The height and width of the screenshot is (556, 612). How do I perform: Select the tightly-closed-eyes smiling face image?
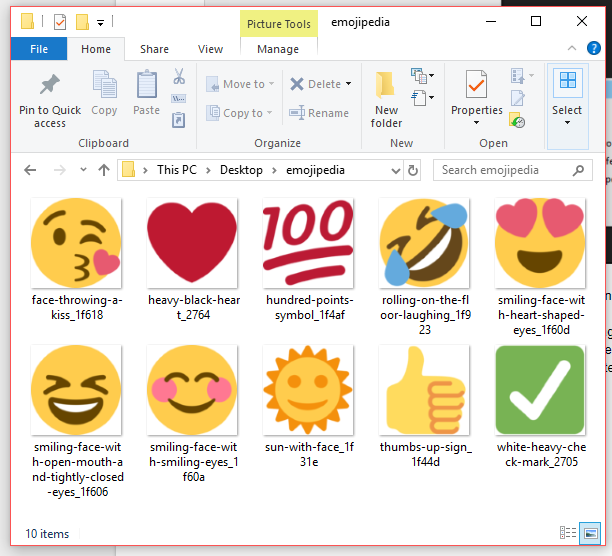coord(76,390)
